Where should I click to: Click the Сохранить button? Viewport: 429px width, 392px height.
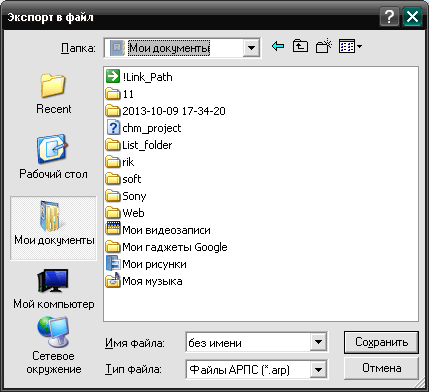381,342
